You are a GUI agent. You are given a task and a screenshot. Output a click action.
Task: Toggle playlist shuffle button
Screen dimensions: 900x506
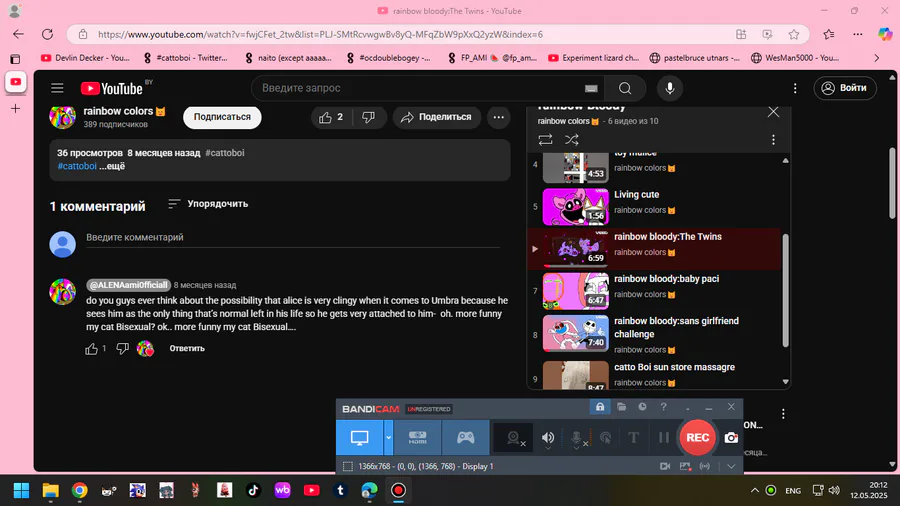572,139
